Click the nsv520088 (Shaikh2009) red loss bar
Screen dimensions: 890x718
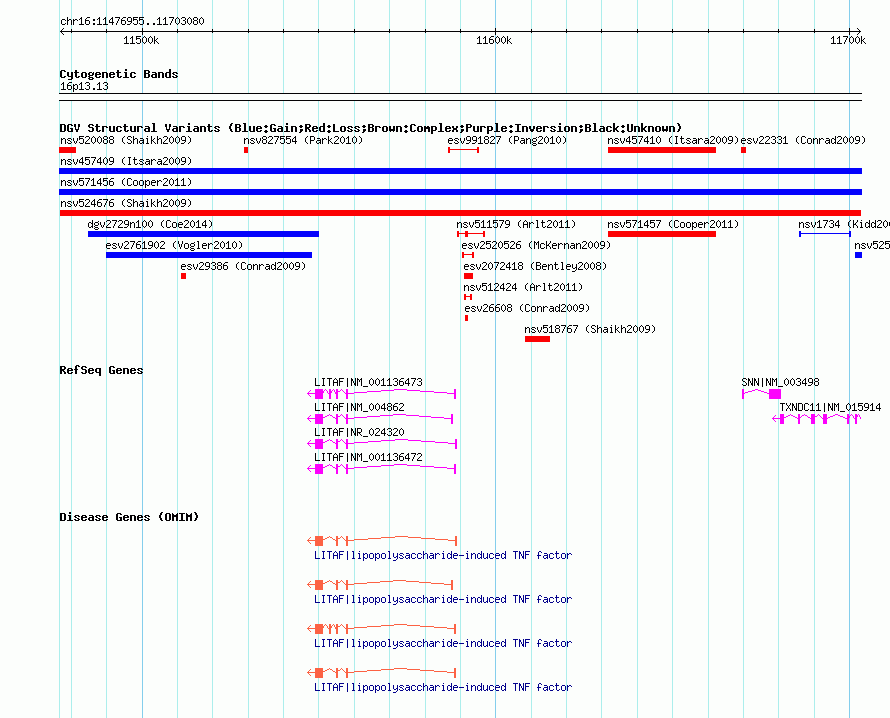[x=68, y=150]
